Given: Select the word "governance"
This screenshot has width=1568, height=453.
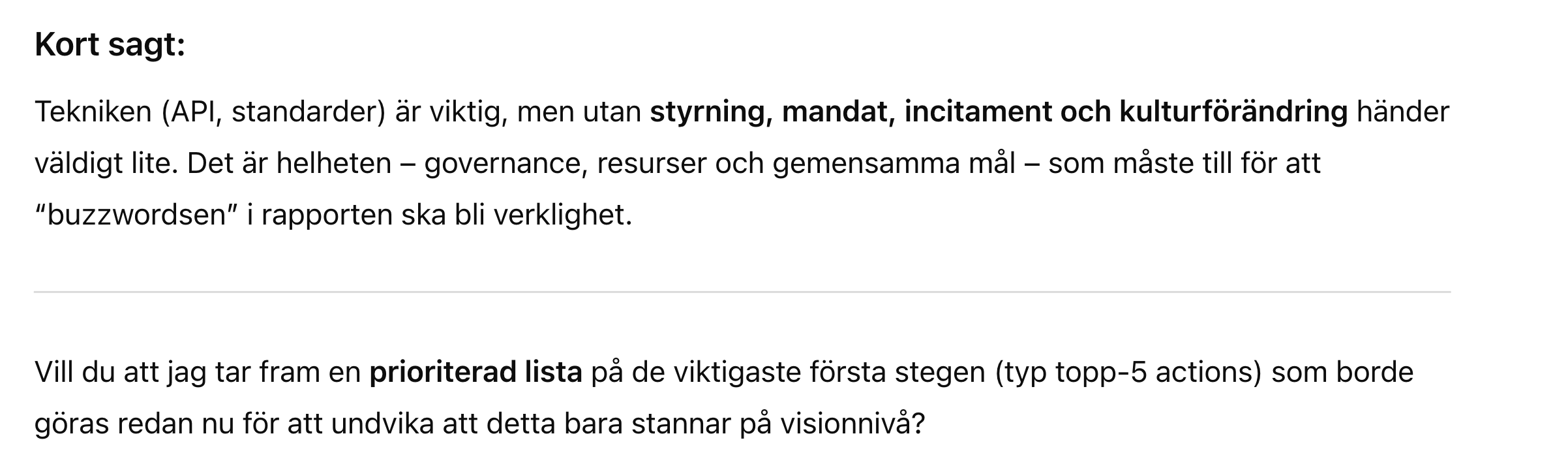Looking at the screenshot, I should 502,163.
